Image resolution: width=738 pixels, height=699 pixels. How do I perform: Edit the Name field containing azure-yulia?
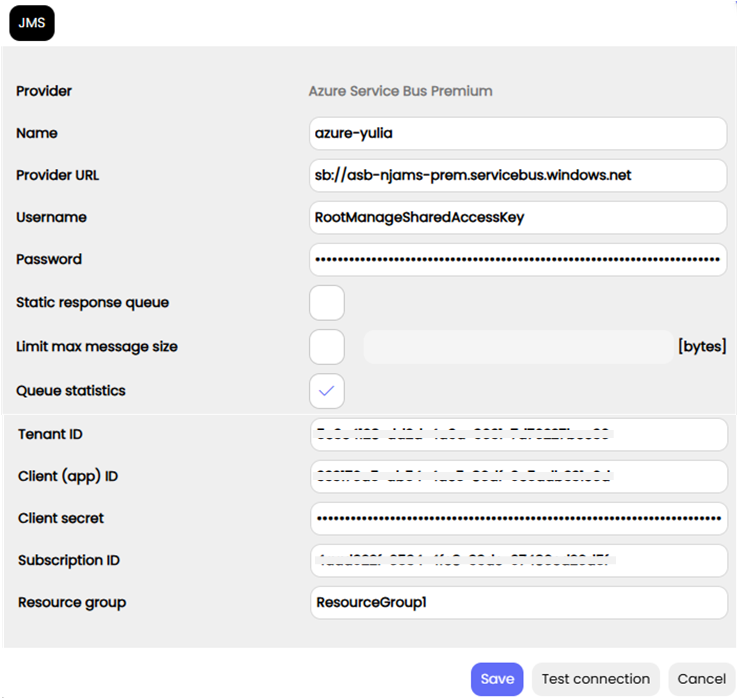point(518,134)
